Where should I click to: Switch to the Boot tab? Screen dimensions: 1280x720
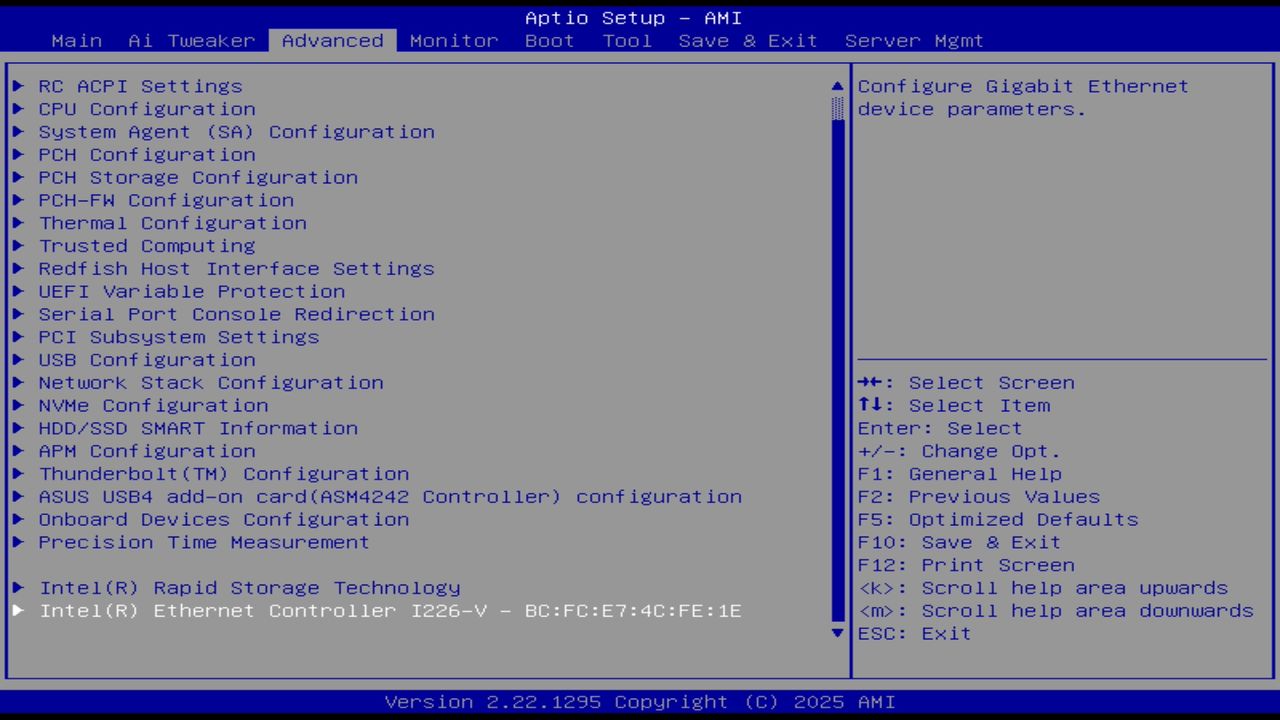pos(549,40)
